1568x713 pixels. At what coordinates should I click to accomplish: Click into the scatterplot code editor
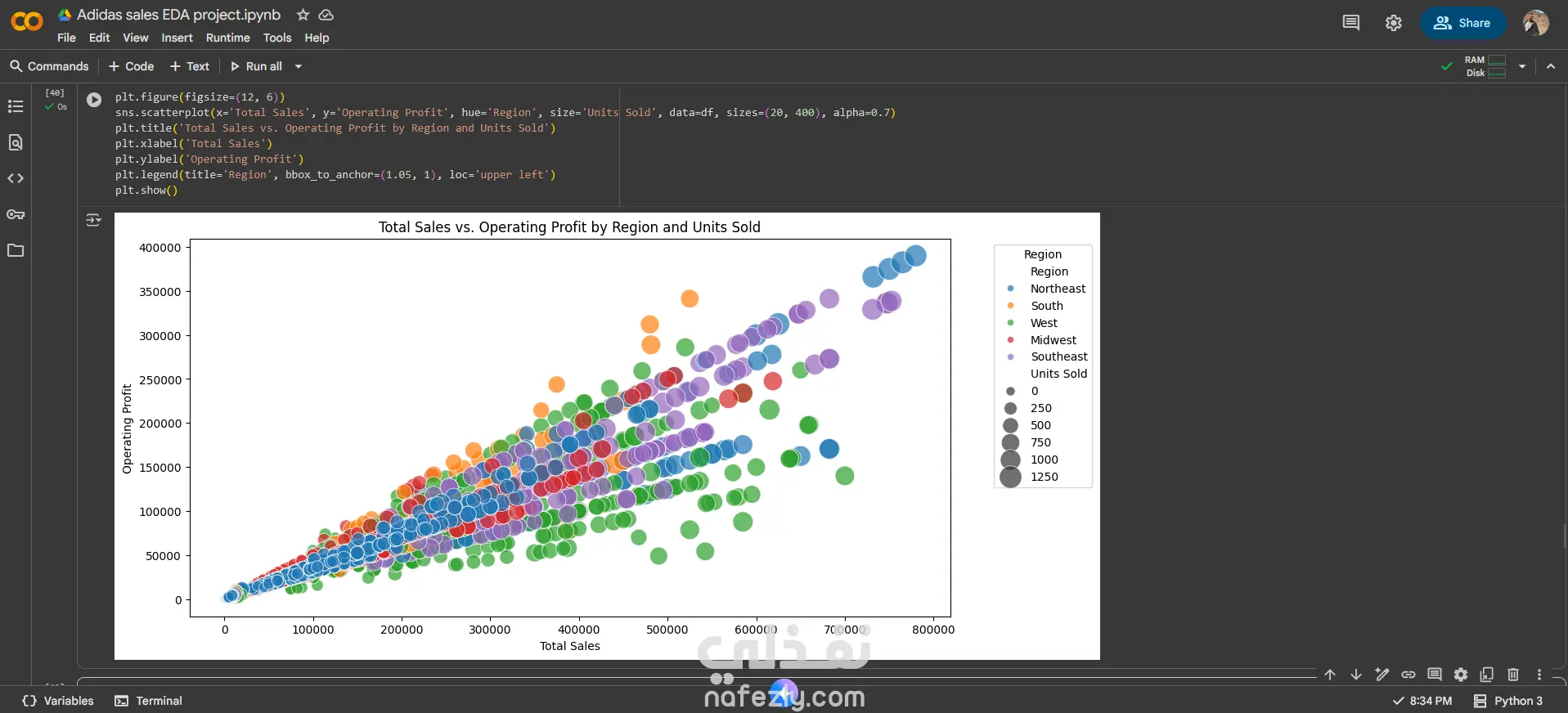point(505,143)
